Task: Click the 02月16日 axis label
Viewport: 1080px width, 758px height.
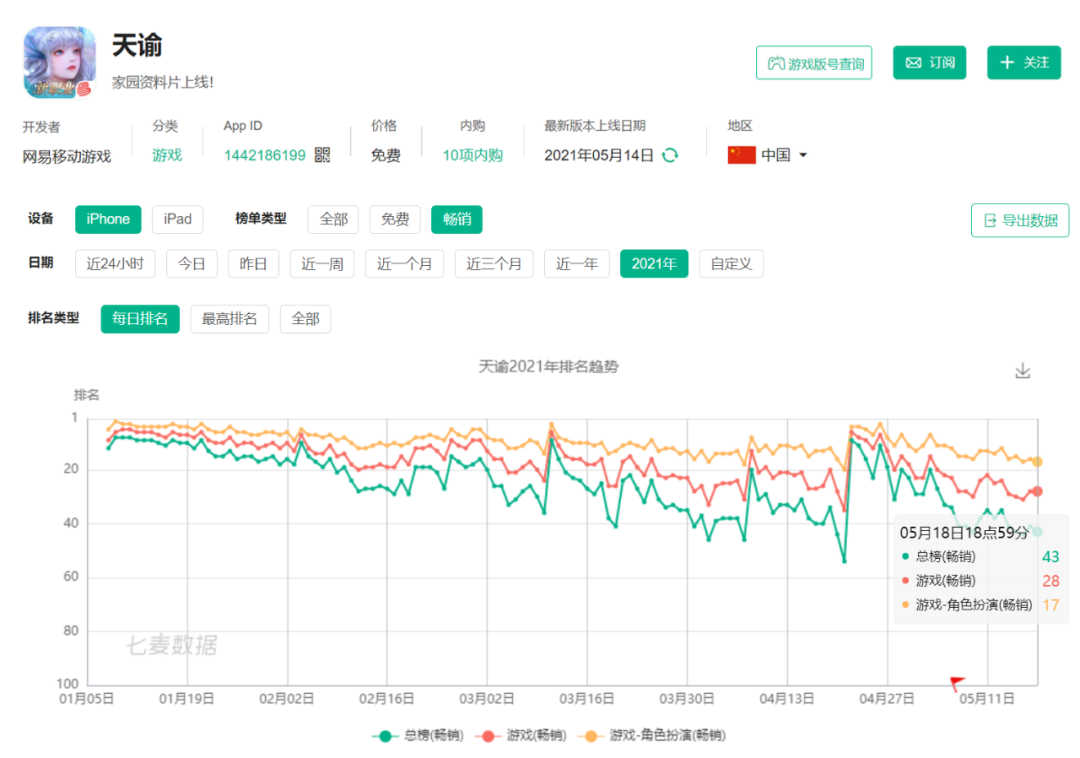Action: (386, 699)
